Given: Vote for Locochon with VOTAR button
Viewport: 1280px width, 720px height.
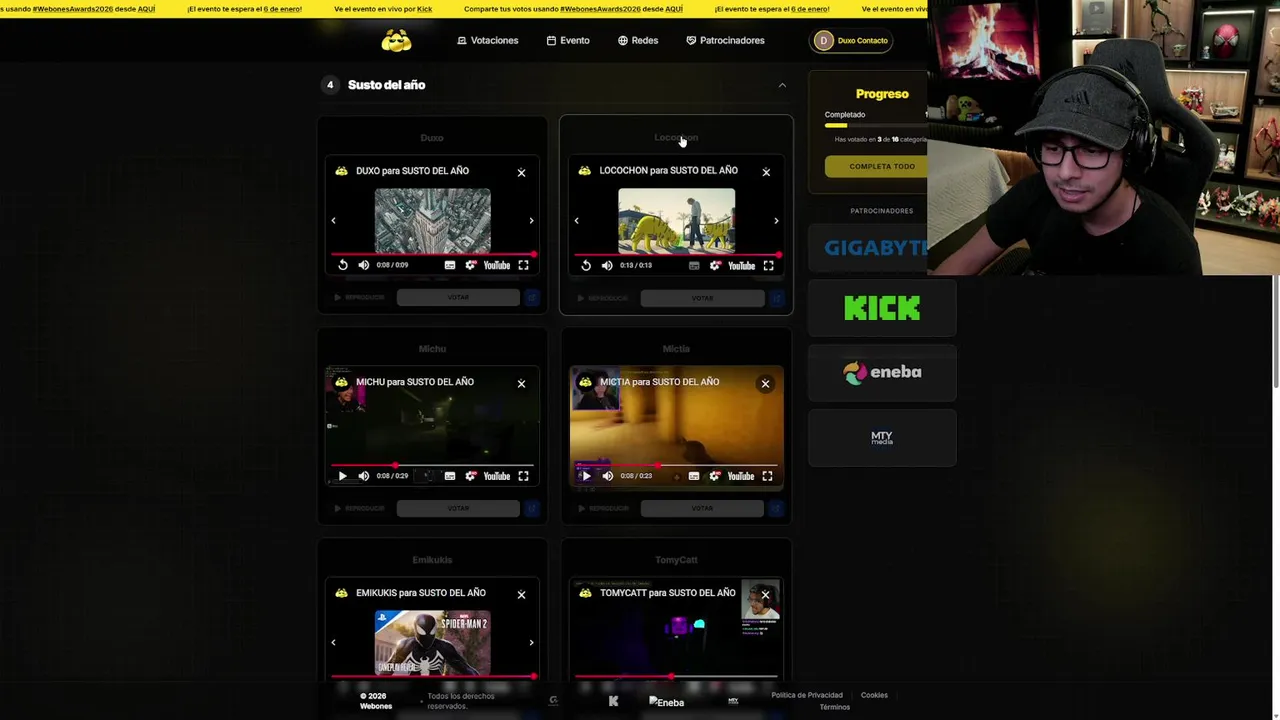Looking at the screenshot, I should pos(702,297).
